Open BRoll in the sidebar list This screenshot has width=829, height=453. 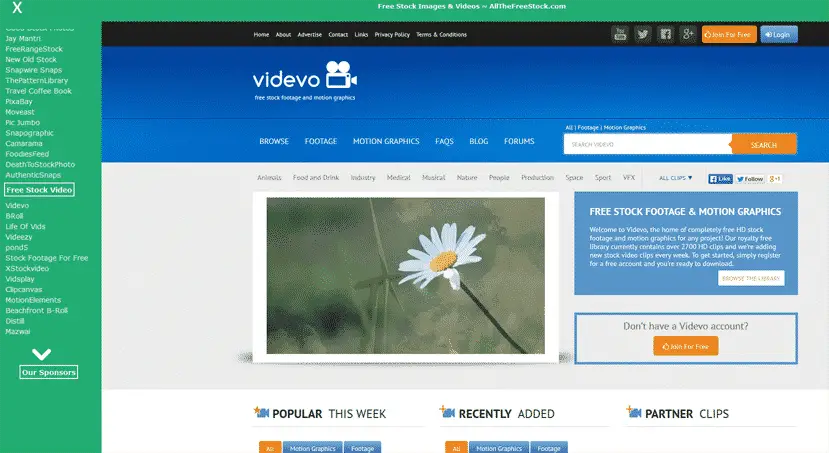click(14, 216)
